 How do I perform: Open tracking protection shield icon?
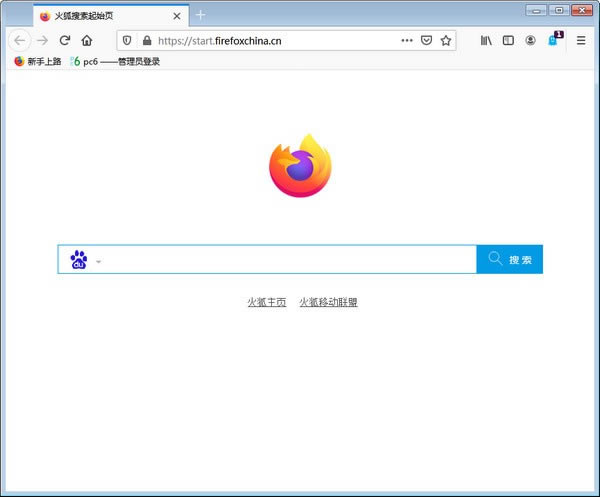(x=127, y=41)
